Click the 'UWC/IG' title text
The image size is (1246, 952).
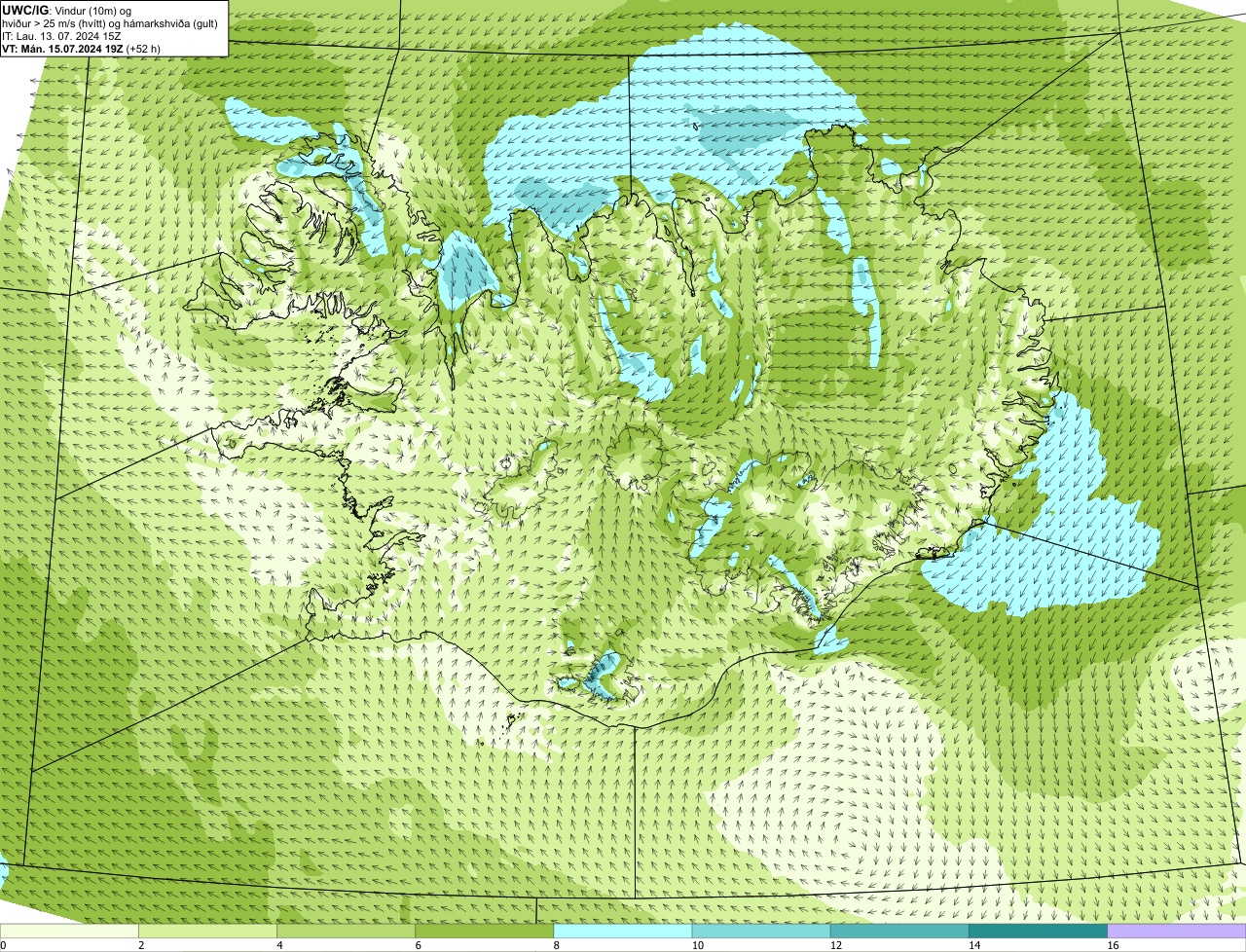25,11
